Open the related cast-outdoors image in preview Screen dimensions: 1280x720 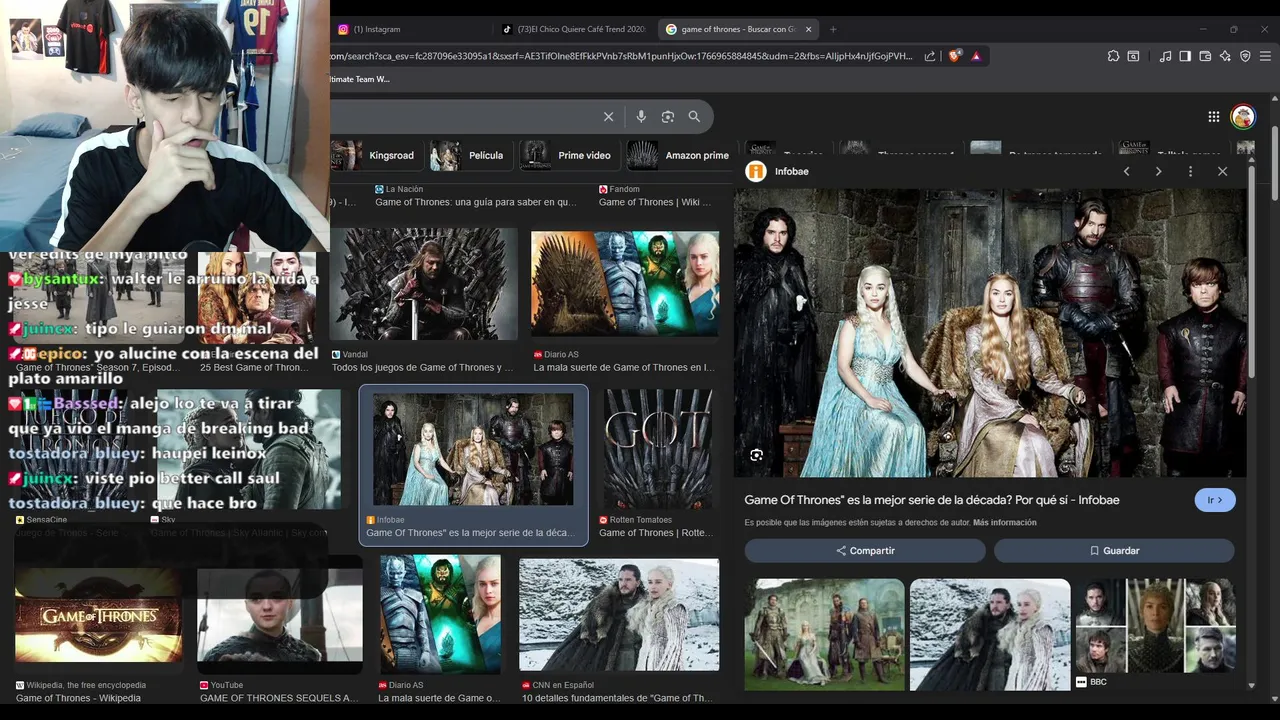click(825, 635)
